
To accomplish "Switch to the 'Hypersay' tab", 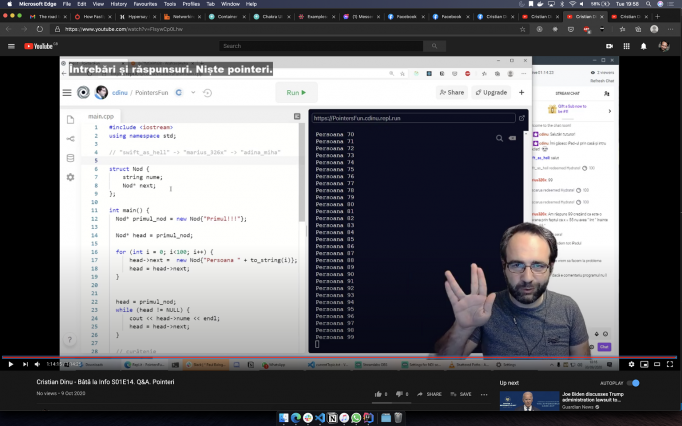I will (137, 17).
